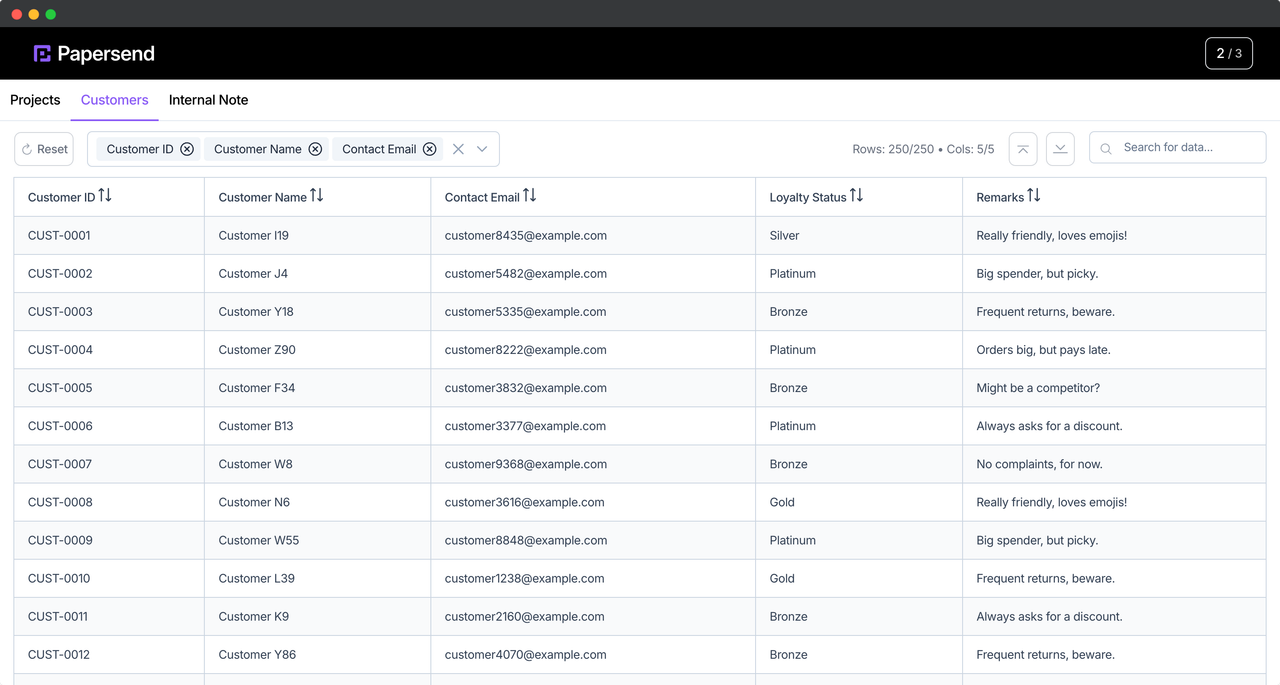Sort by Loyalty Status column
This screenshot has height=685, width=1280.
point(857,196)
